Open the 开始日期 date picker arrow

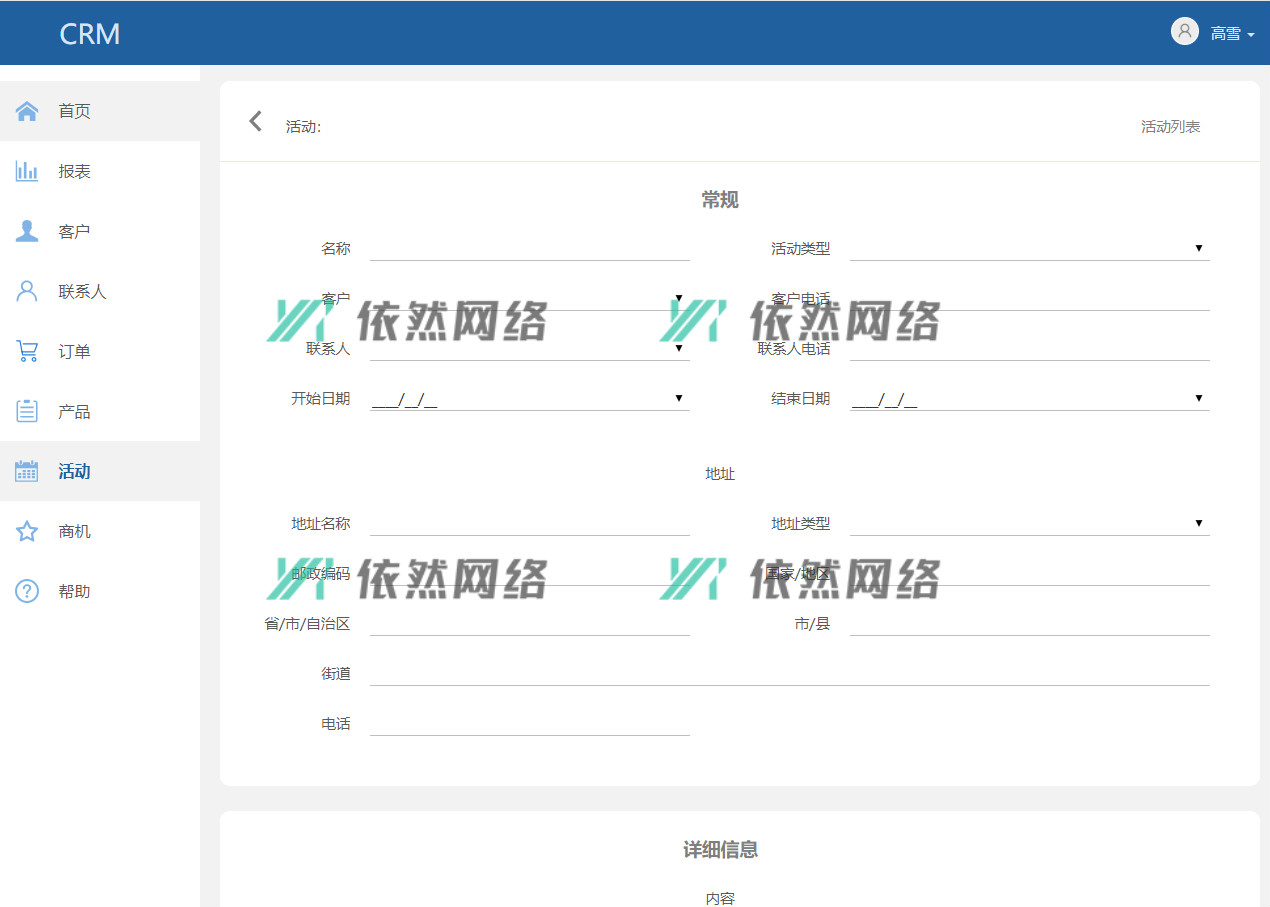(678, 398)
